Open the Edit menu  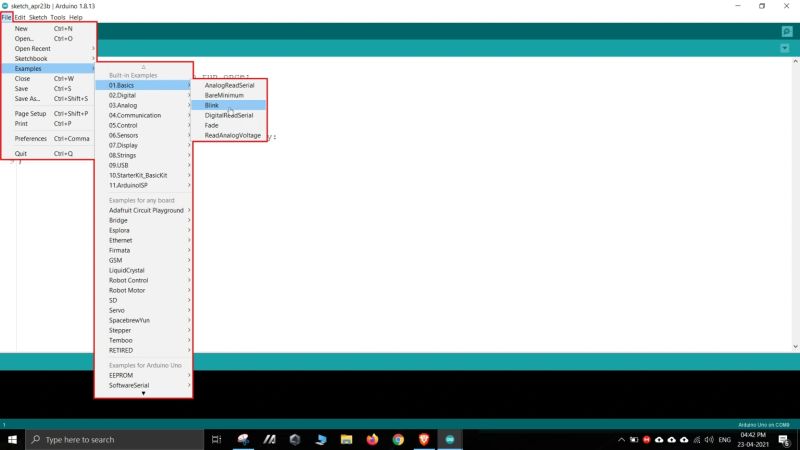(20, 17)
